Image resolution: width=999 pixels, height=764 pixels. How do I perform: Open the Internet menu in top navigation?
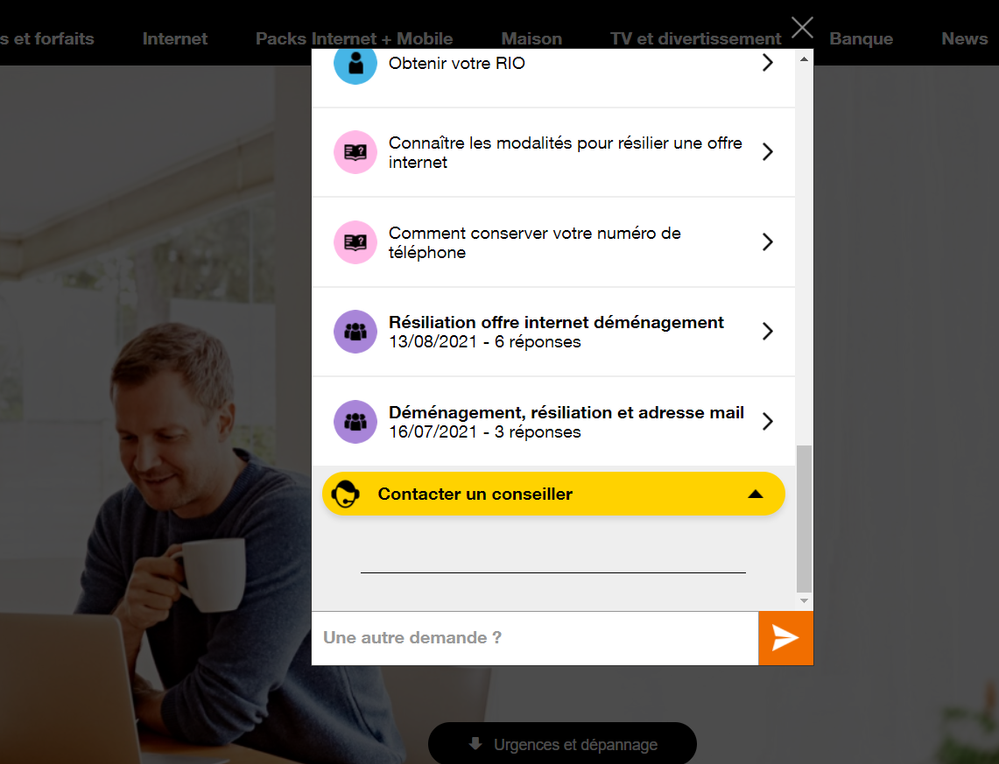175,39
